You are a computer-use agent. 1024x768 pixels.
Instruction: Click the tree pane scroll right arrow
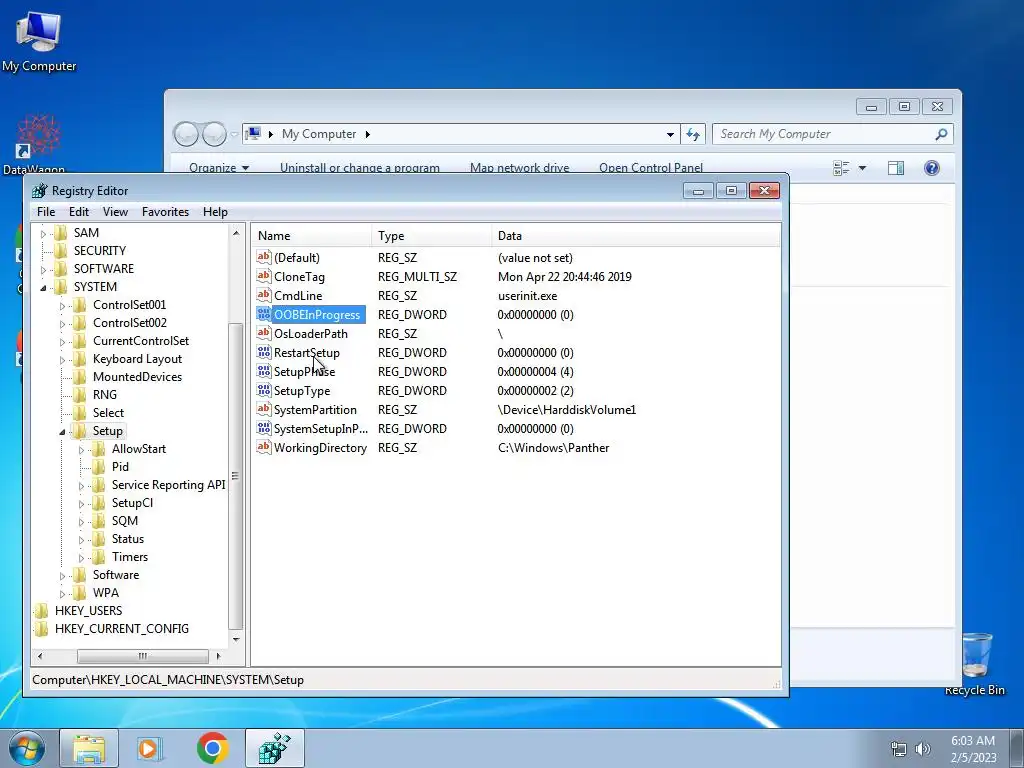(x=218, y=656)
